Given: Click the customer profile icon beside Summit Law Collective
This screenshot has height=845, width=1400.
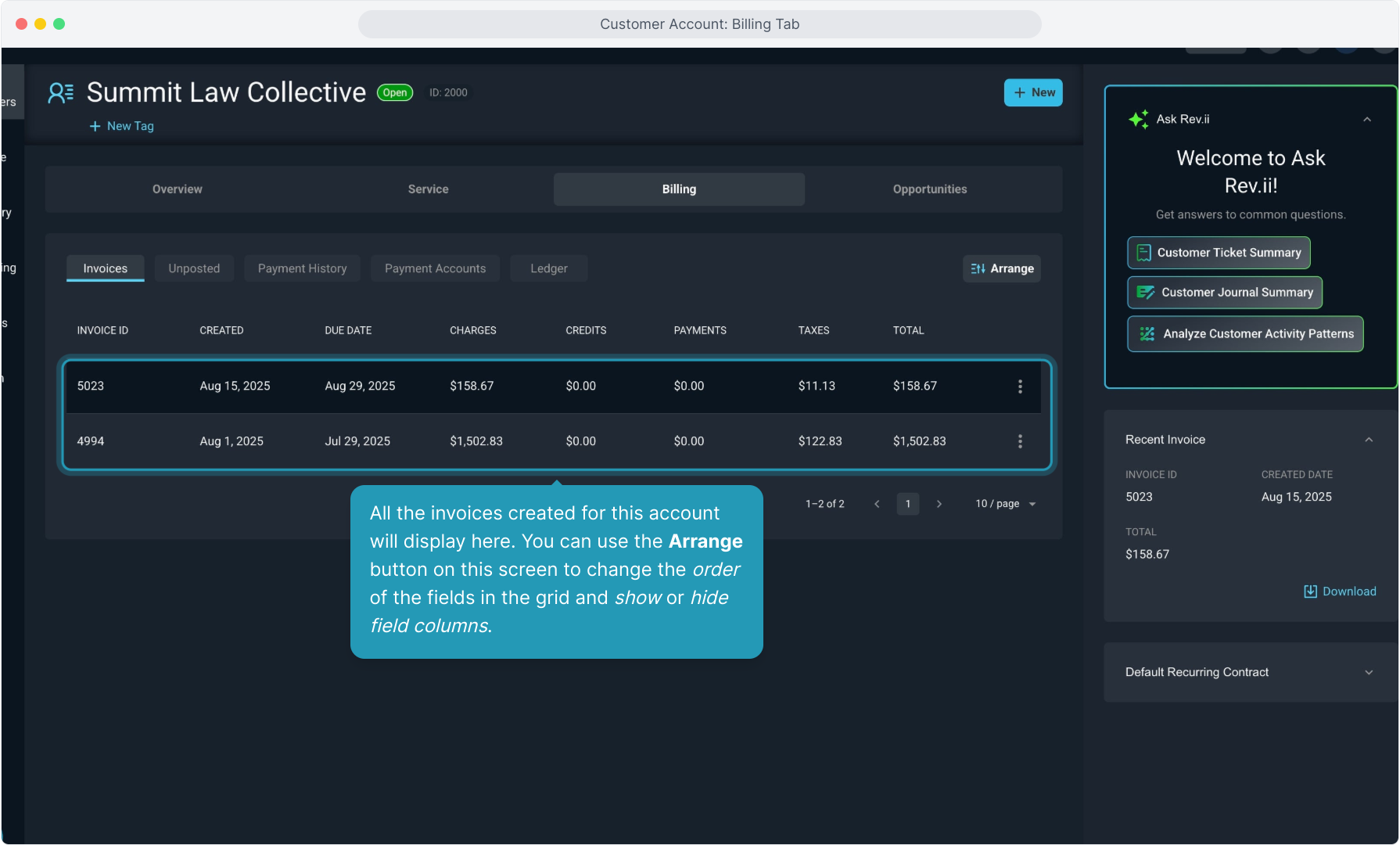Looking at the screenshot, I should [x=61, y=93].
